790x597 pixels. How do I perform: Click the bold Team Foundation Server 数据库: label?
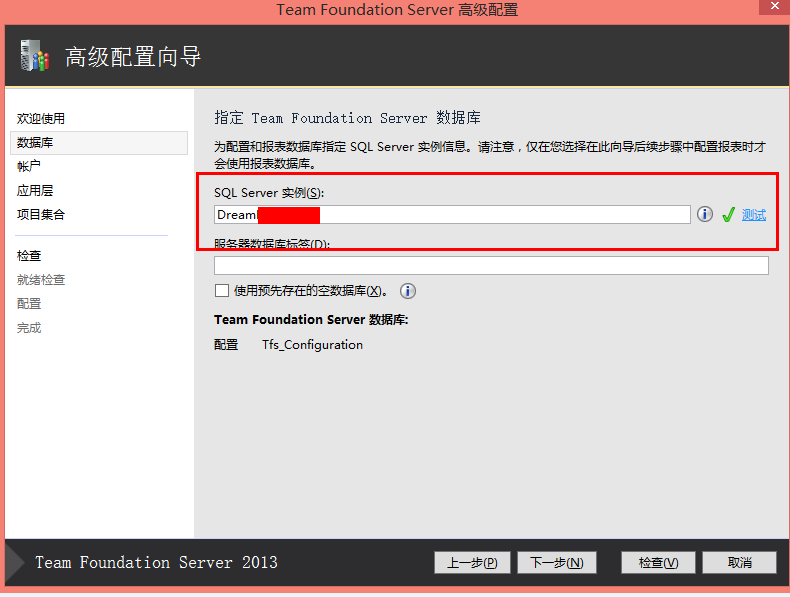[311, 320]
